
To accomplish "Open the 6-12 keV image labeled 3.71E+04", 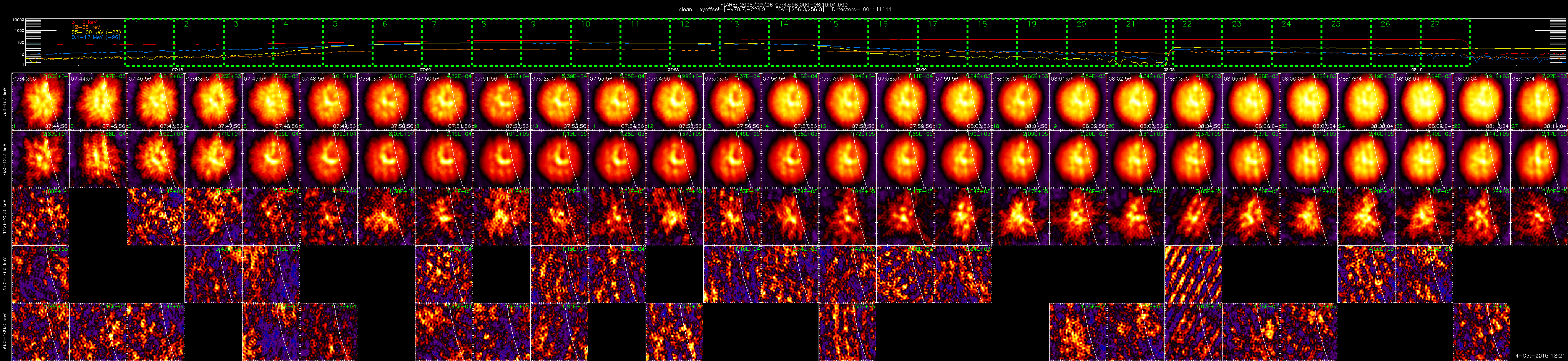I will [x=213, y=159].
